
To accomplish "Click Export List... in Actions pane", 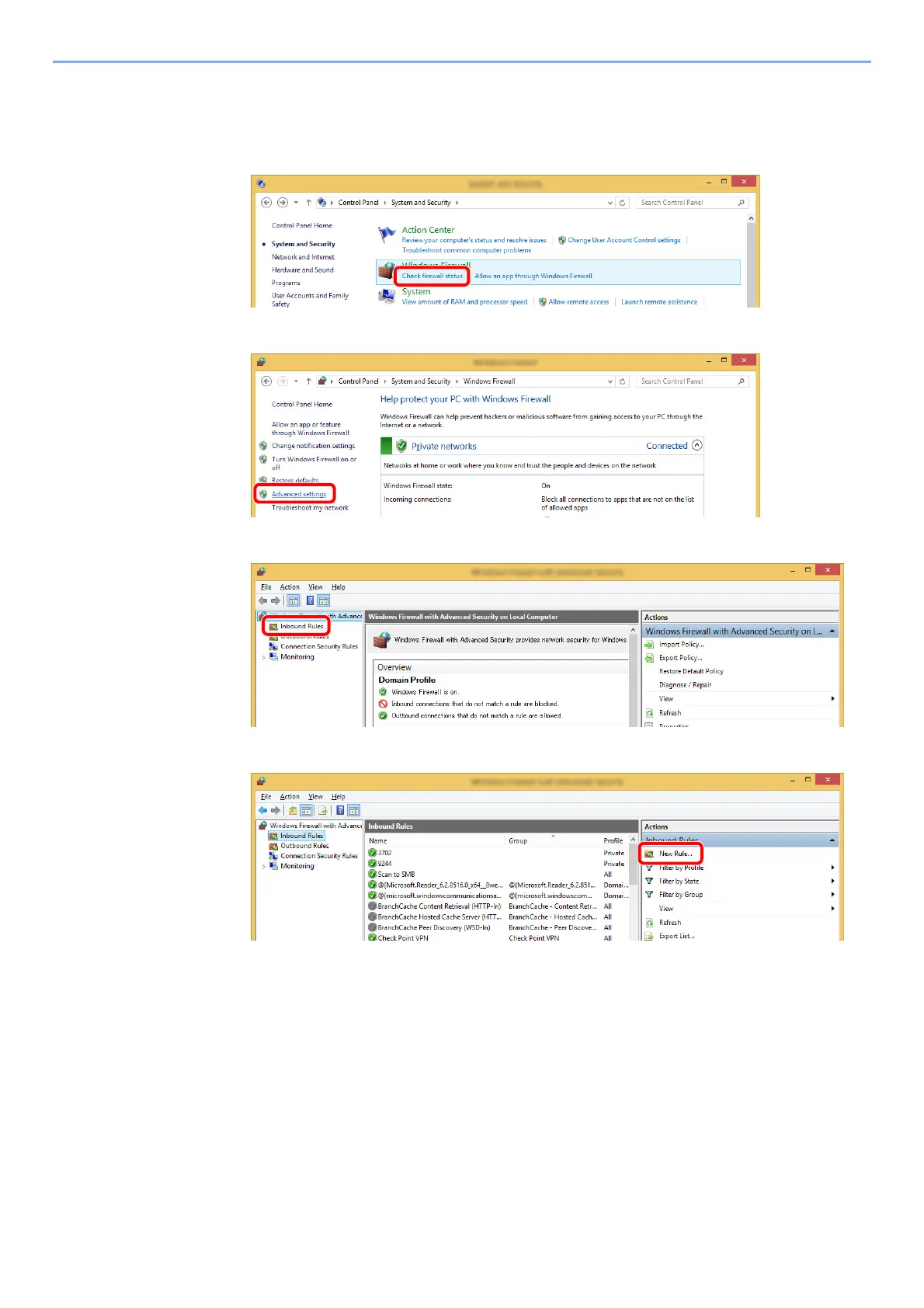I will (677, 936).
